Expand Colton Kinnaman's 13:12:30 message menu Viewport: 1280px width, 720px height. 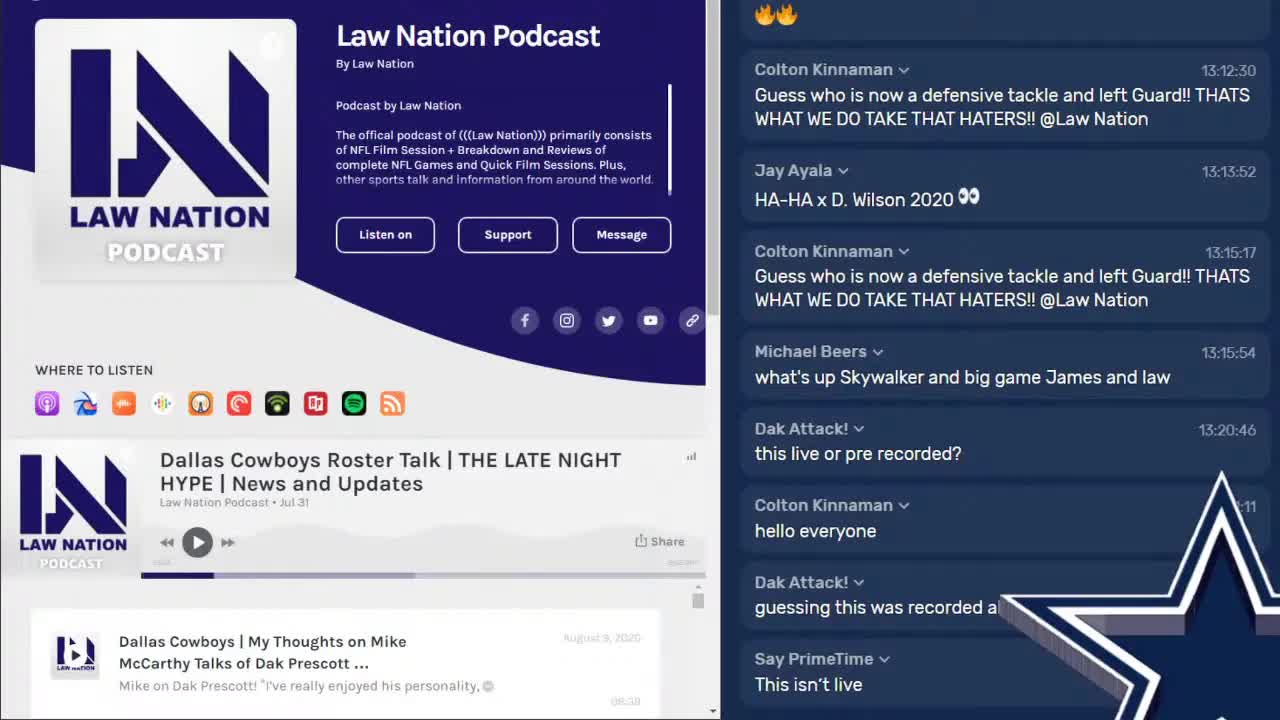(904, 70)
